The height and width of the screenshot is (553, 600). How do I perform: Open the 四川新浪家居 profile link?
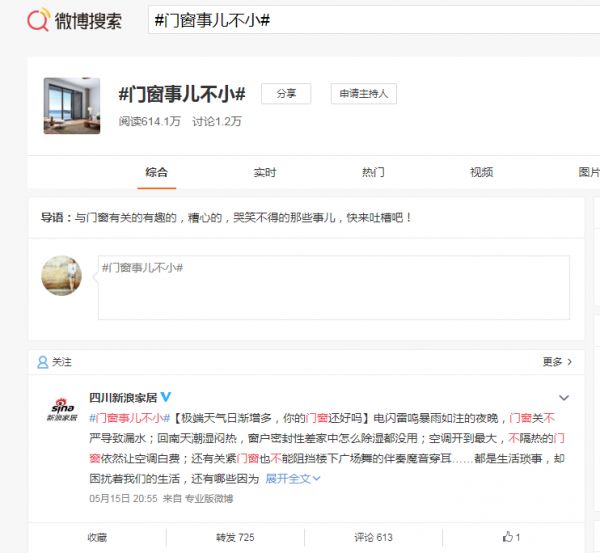(116, 397)
